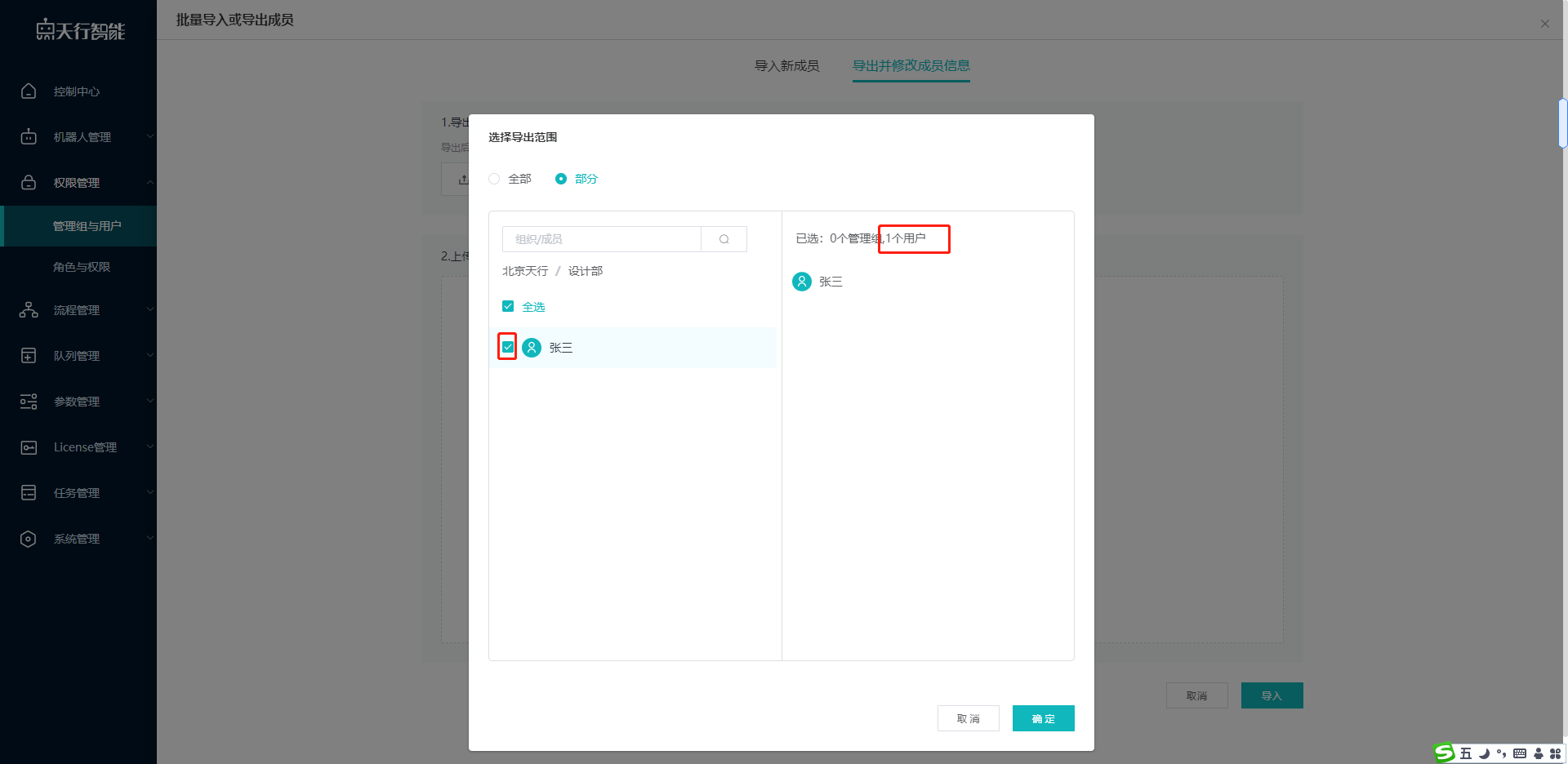Click the 设计部 breadcrumb
Viewport: 1568px width, 764px height.
coord(586,271)
